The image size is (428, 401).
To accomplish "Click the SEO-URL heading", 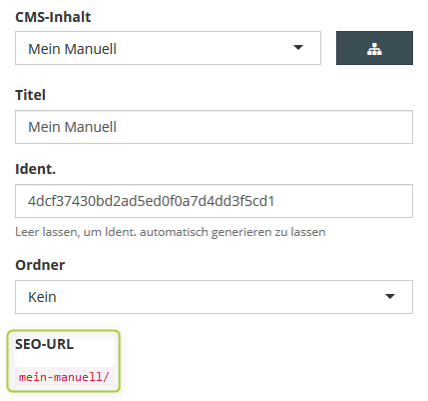I will point(44,344).
